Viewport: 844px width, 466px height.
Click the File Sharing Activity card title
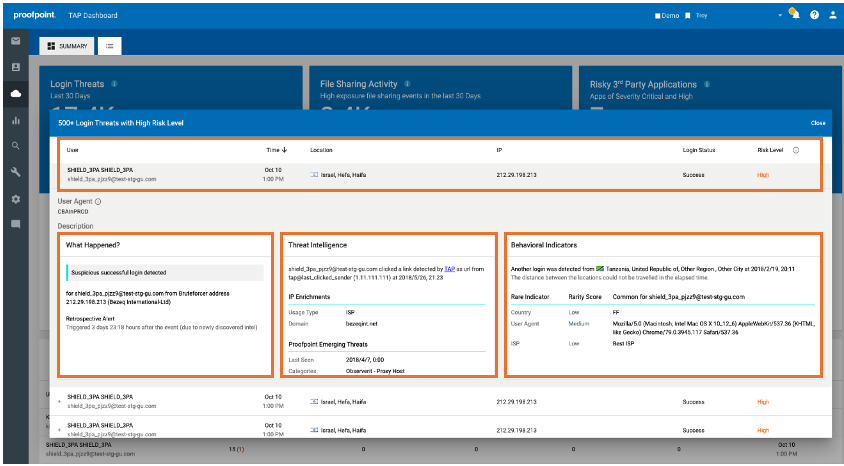(x=358, y=84)
